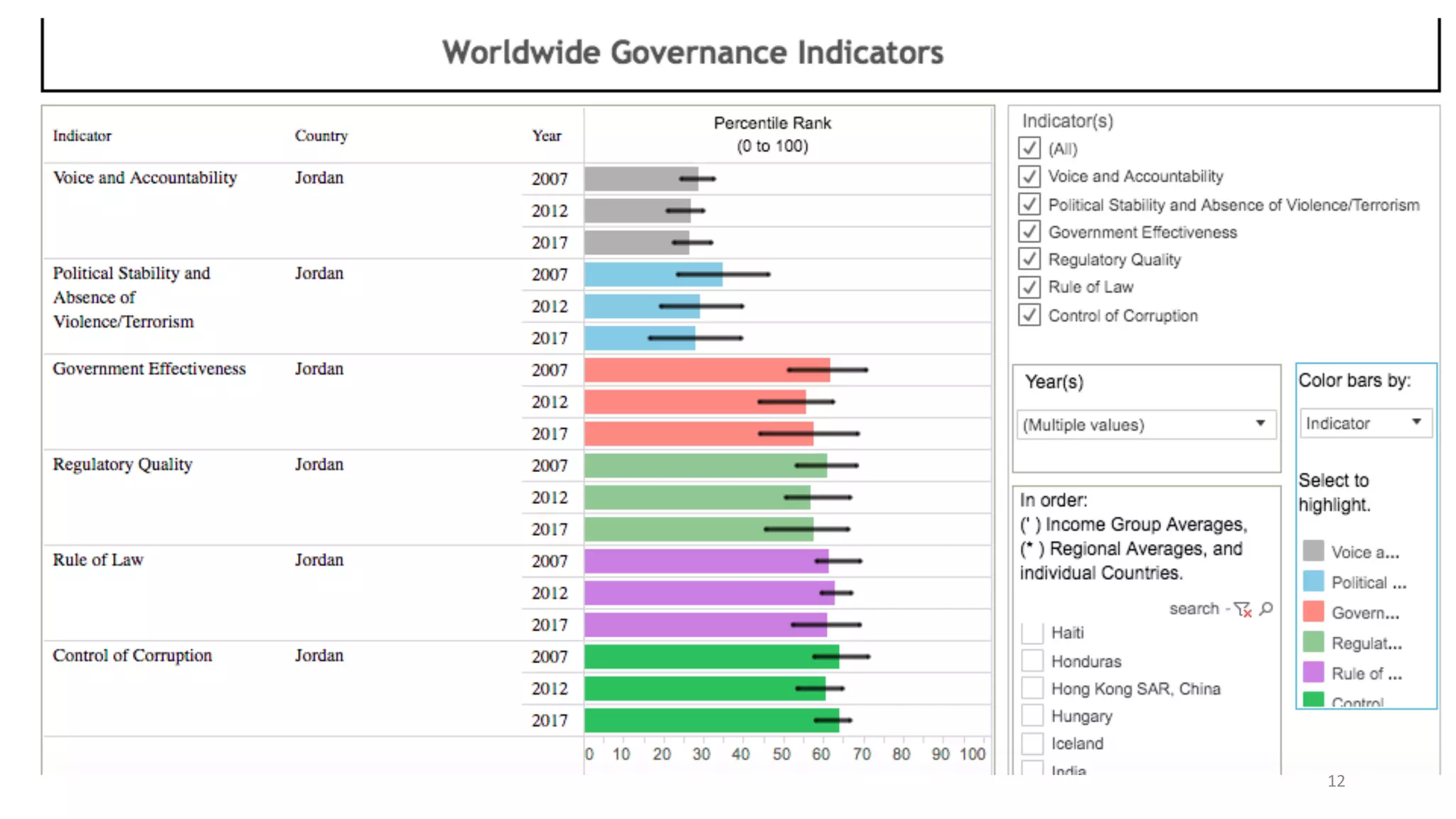Check the Honduras country checkbox
The height and width of the screenshot is (819, 1456).
(x=1032, y=660)
